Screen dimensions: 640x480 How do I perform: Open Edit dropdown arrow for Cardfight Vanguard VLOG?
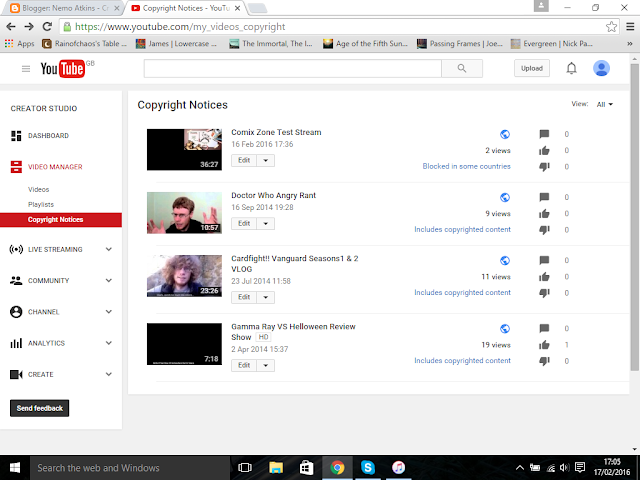[266, 297]
